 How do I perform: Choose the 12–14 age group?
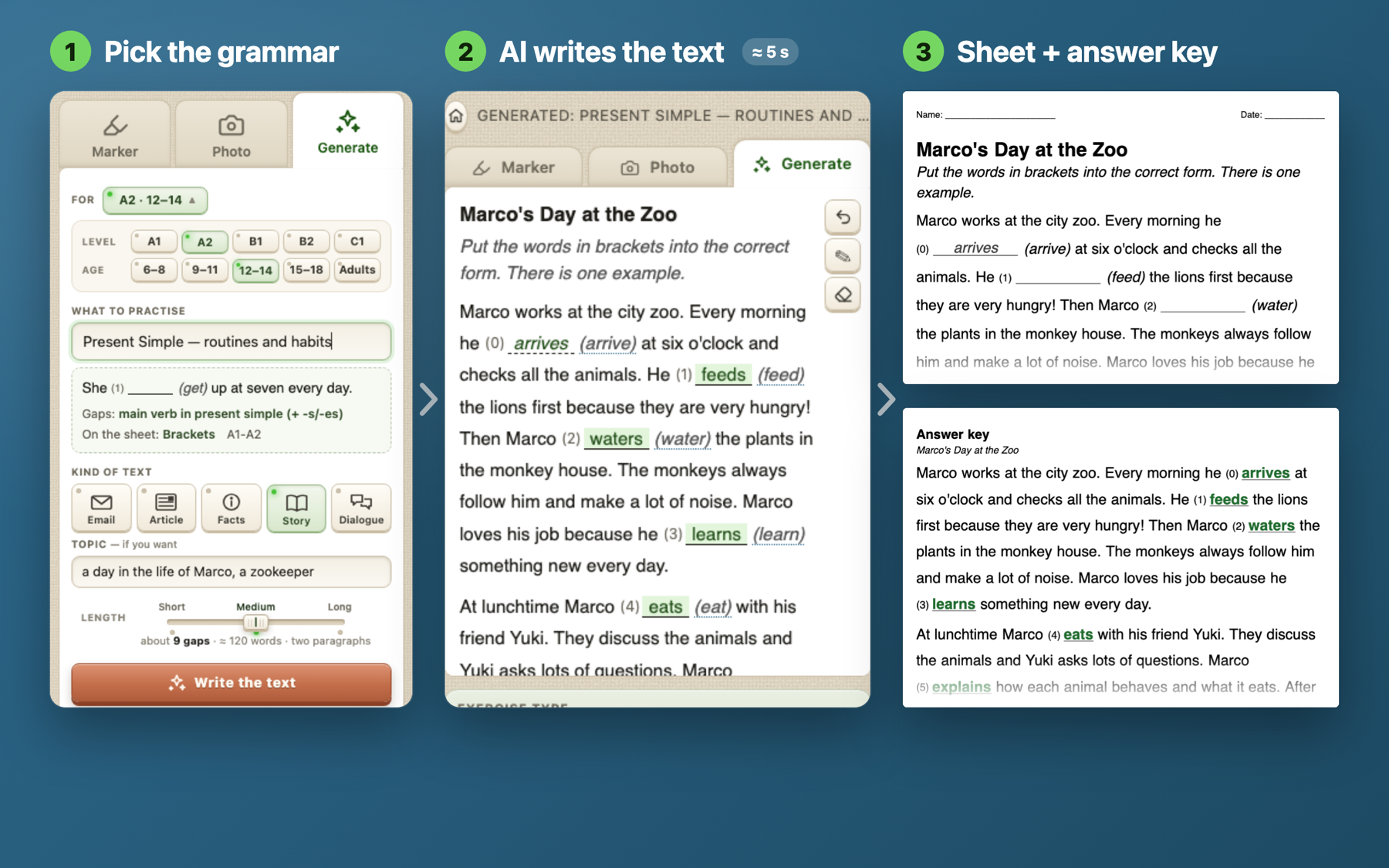255,270
